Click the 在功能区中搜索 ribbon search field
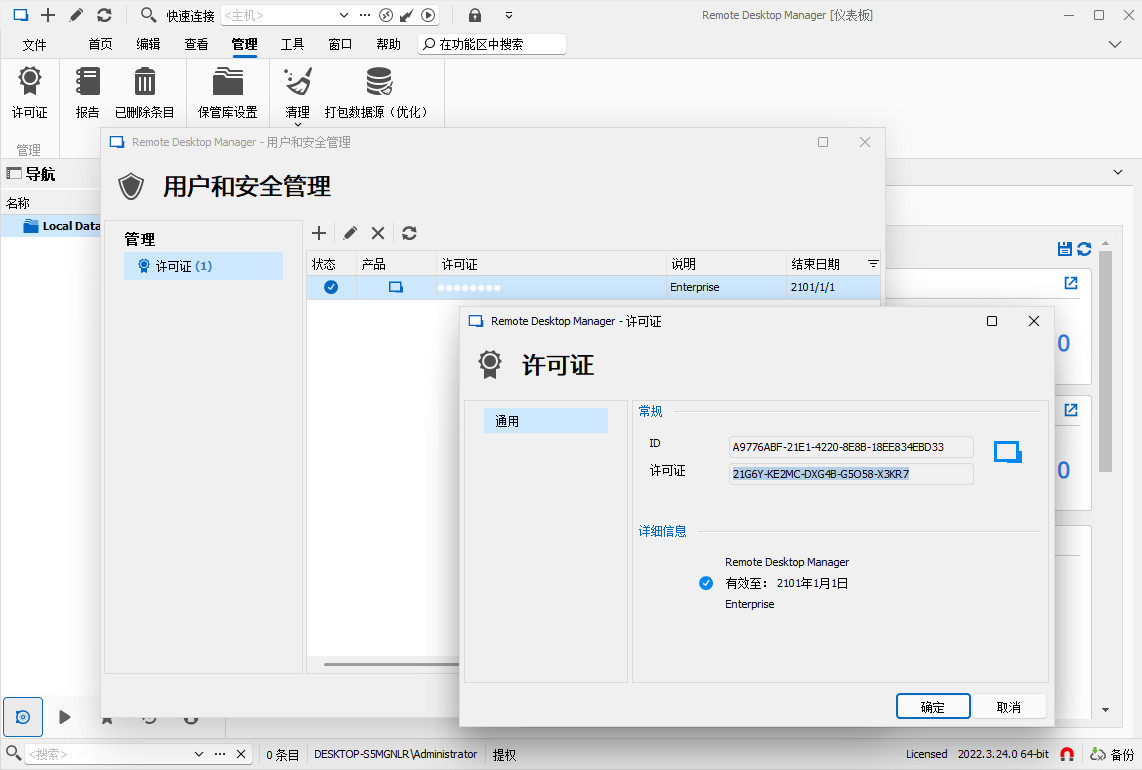1142x770 pixels. 492,44
